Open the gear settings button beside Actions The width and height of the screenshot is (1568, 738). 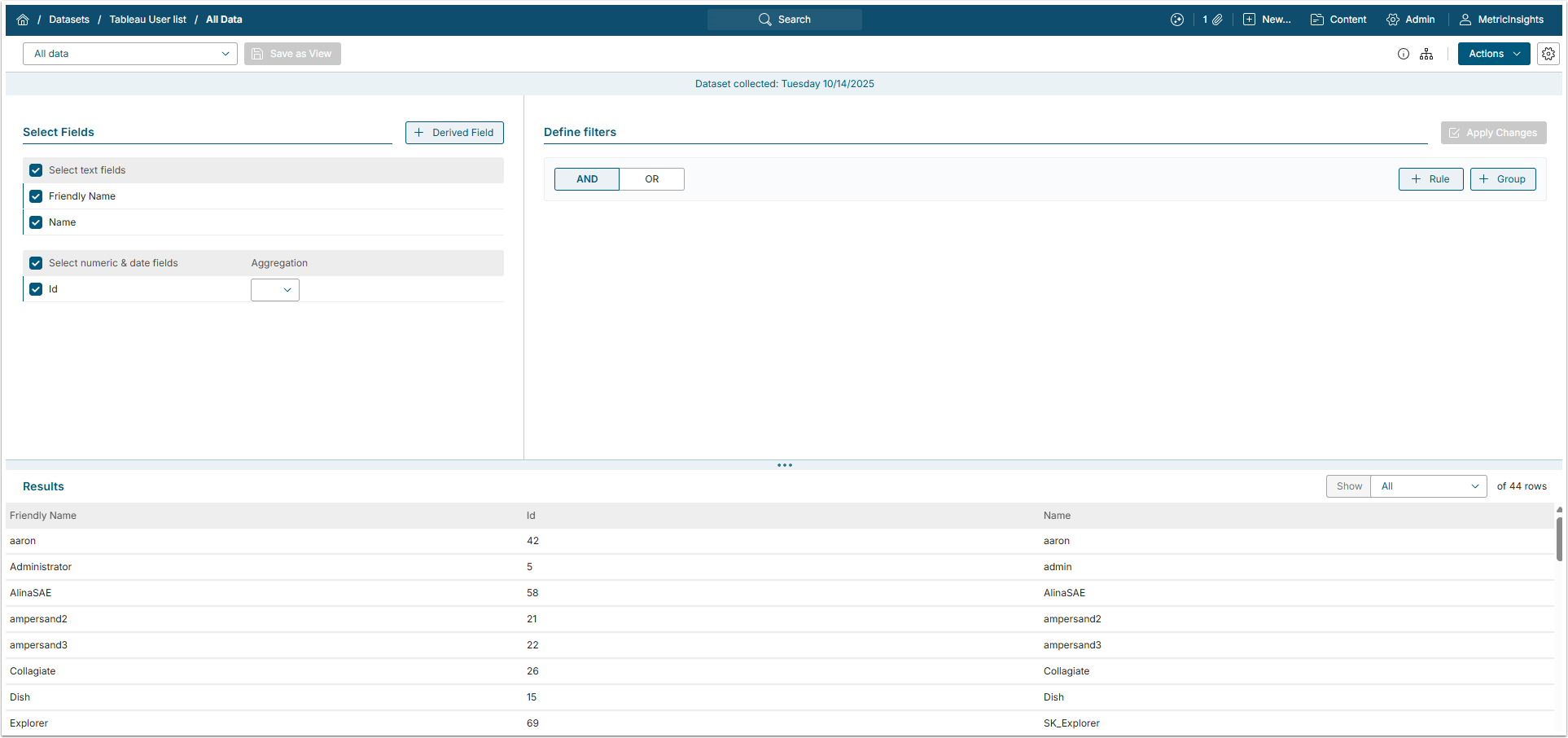(1548, 54)
